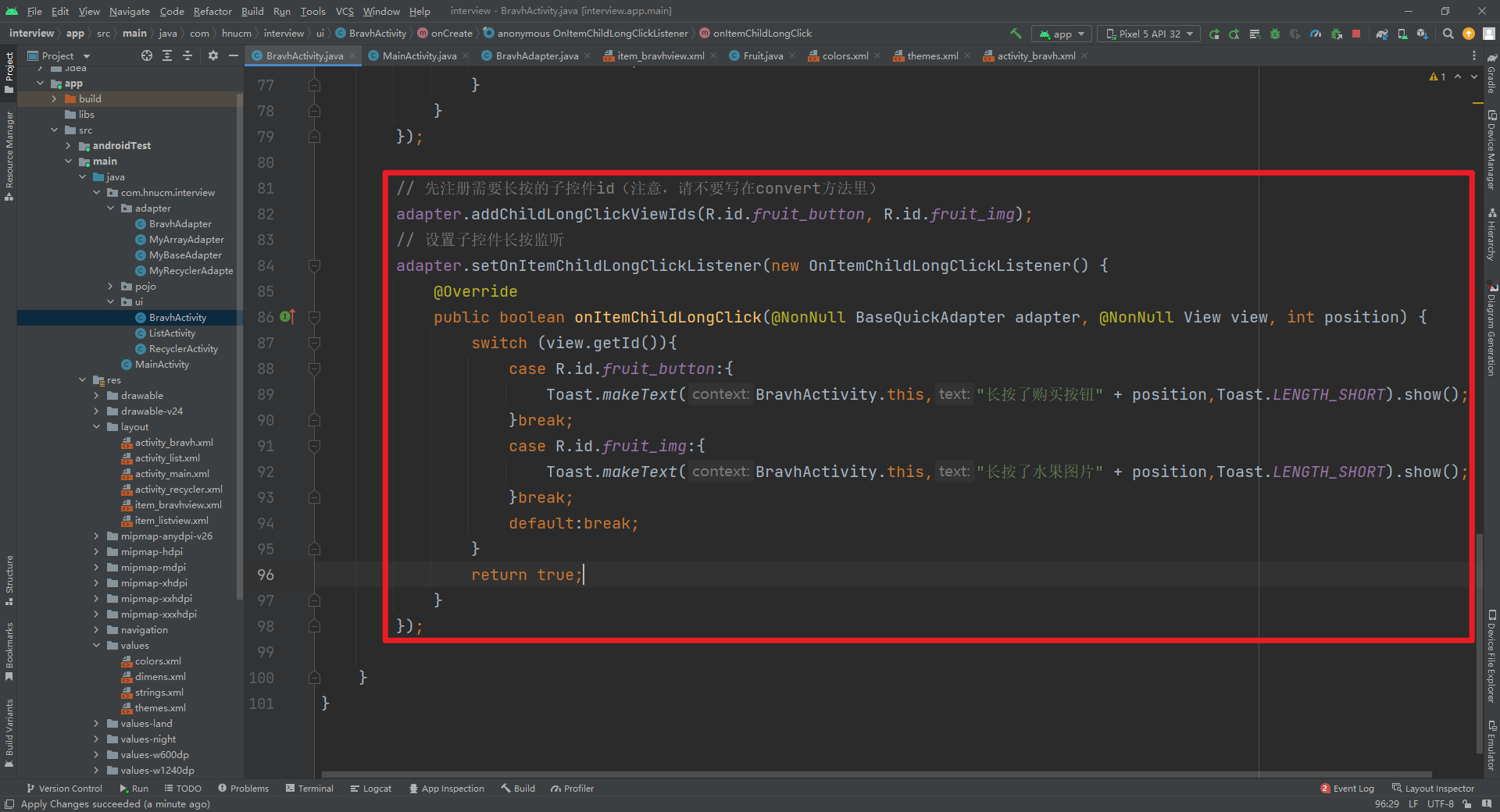
Task: Open the VCS menu
Action: [x=345, y=11]
